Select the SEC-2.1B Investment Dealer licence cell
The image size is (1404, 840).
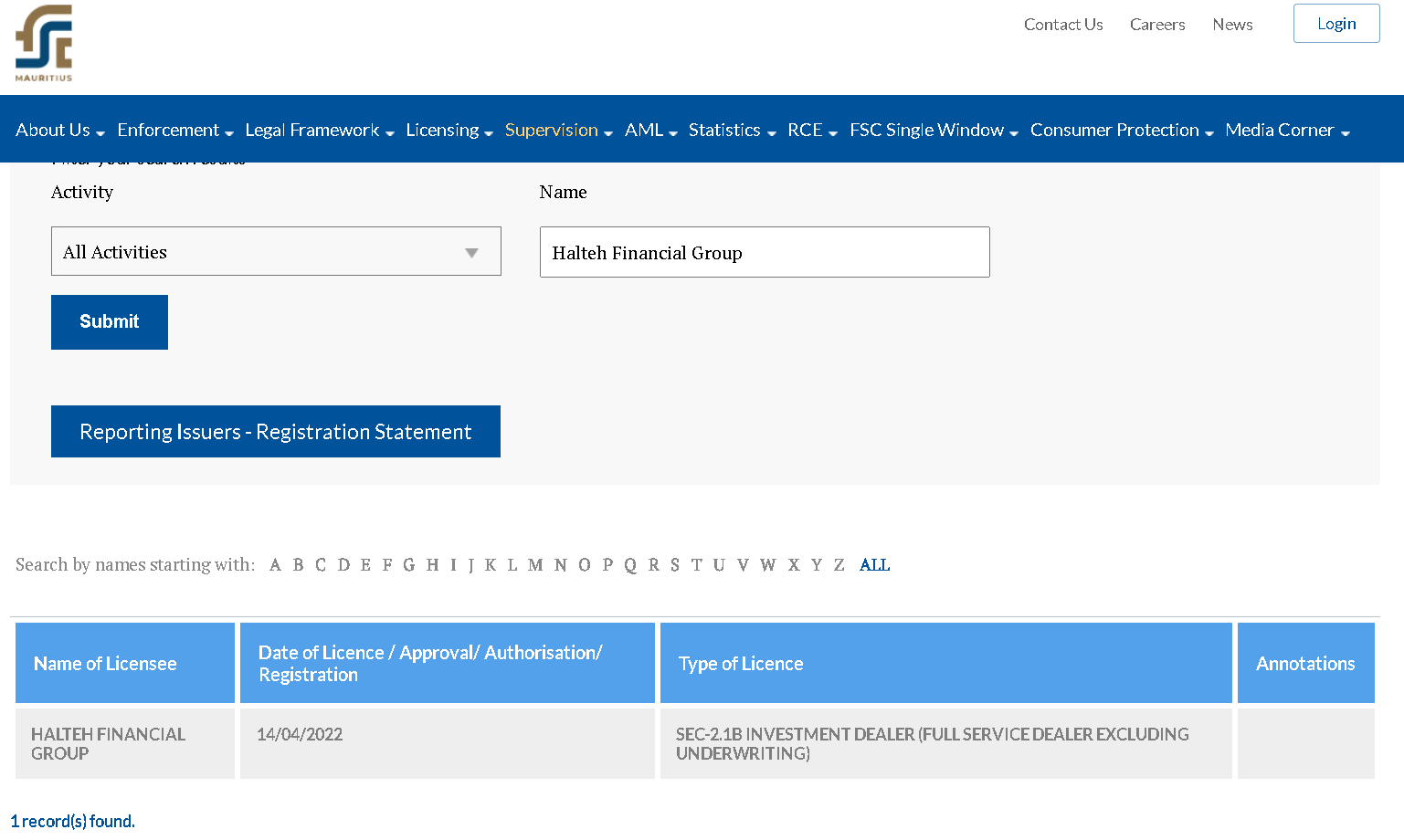click(946, 743)
